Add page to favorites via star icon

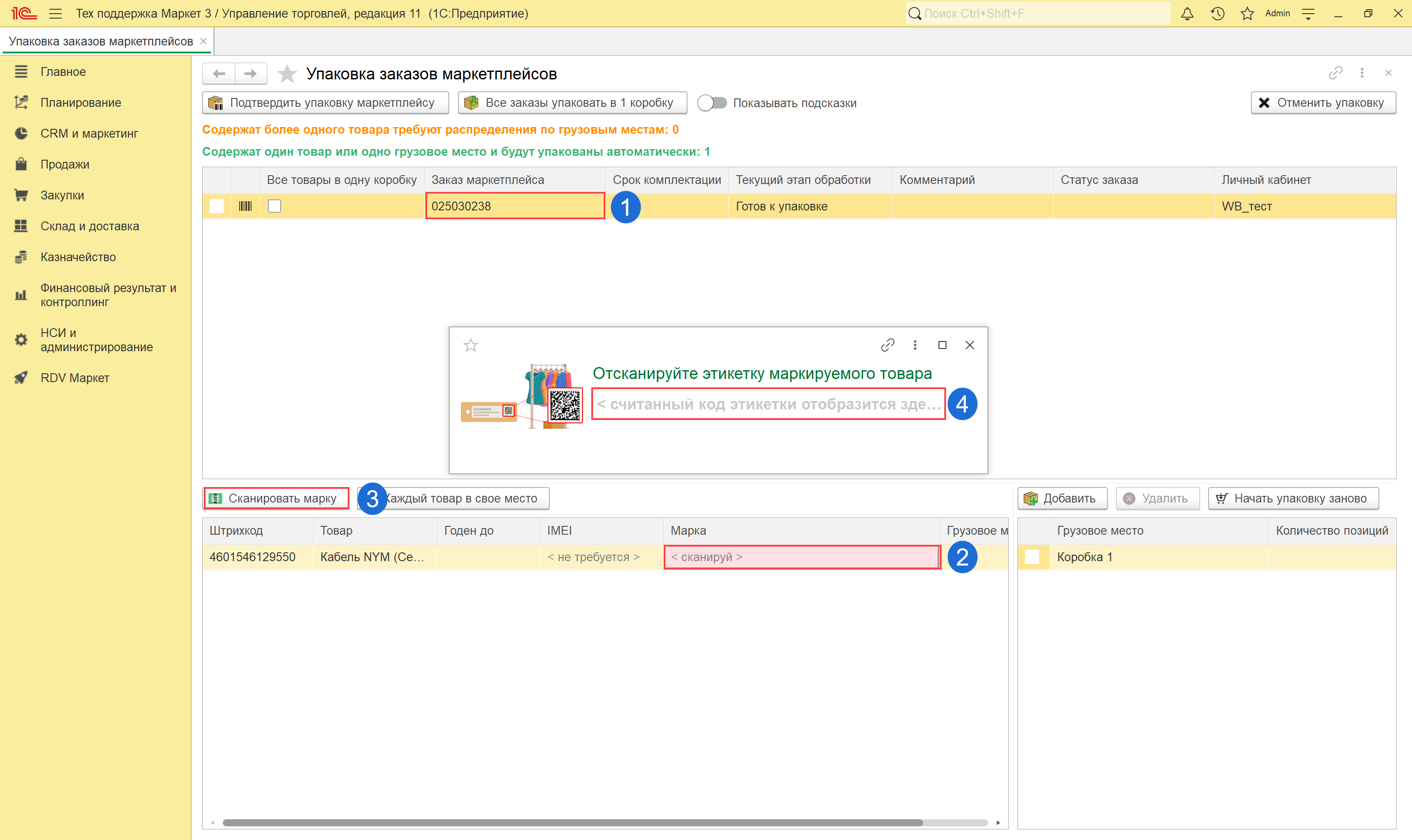[x=287, y=74]
